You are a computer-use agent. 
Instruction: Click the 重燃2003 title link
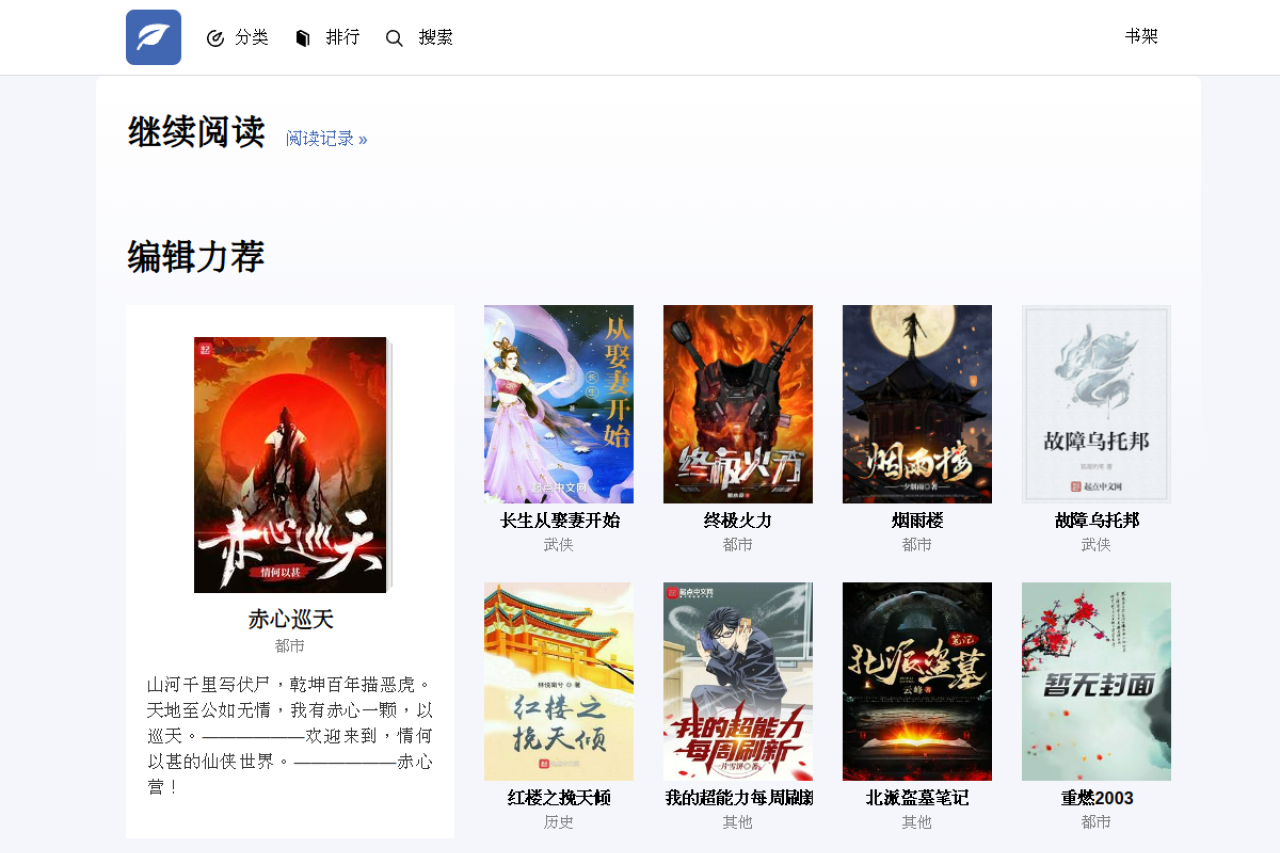coord(1097,798)
